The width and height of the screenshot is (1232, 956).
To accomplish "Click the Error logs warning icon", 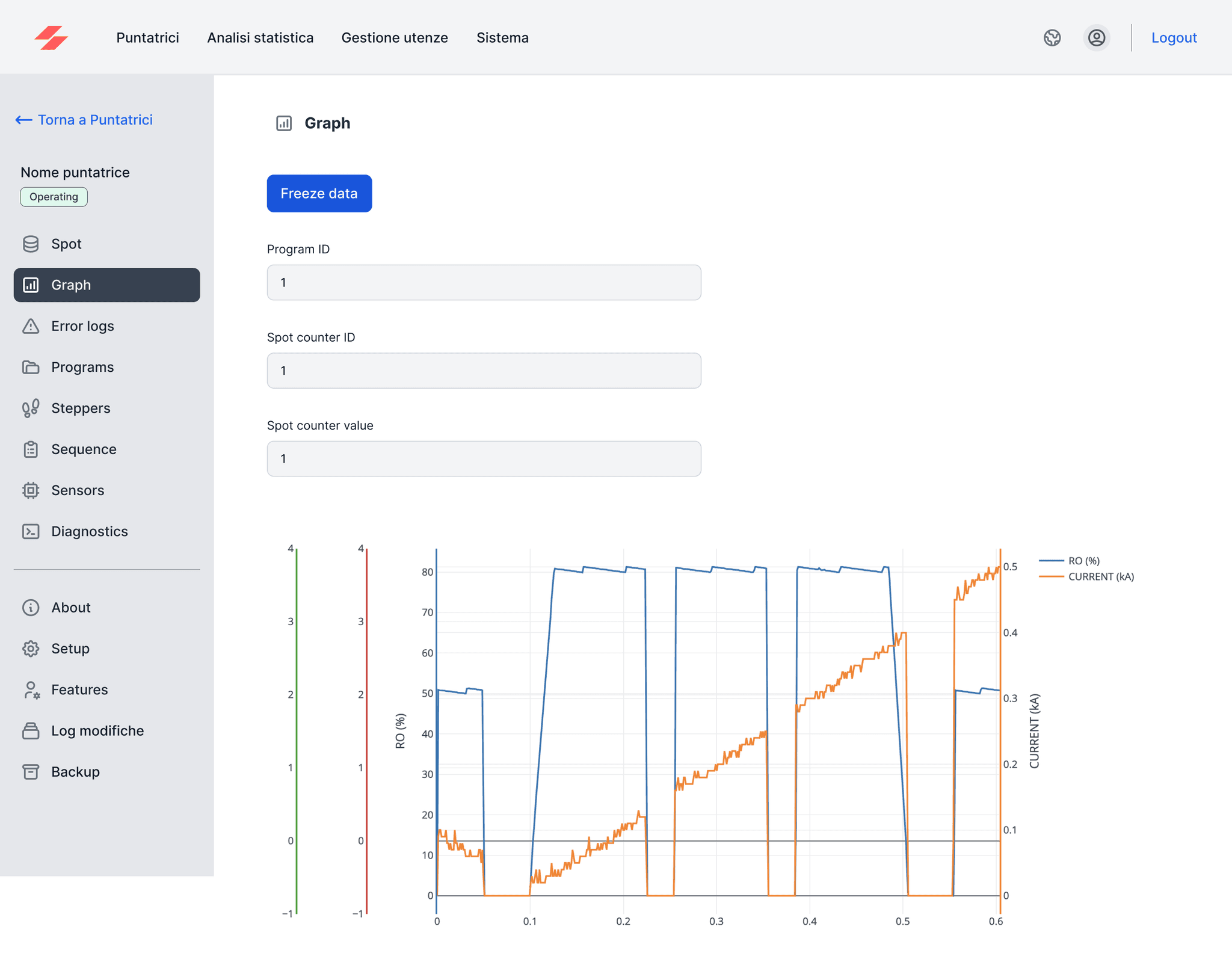I will [31, 326].
